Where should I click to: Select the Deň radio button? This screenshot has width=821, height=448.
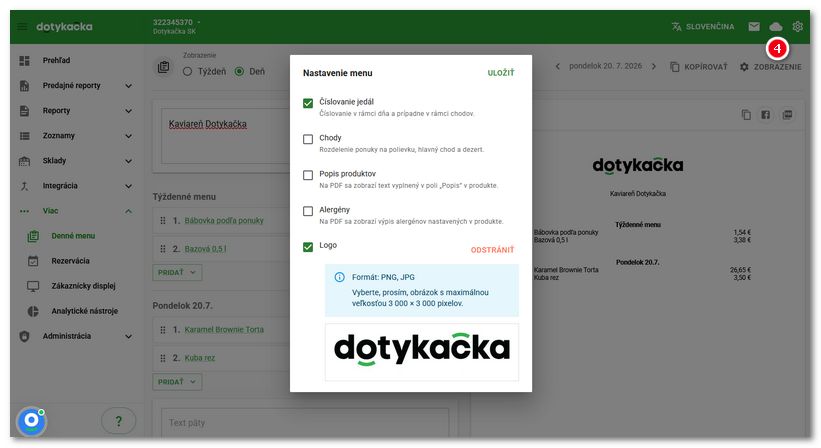tap(239, 72)
